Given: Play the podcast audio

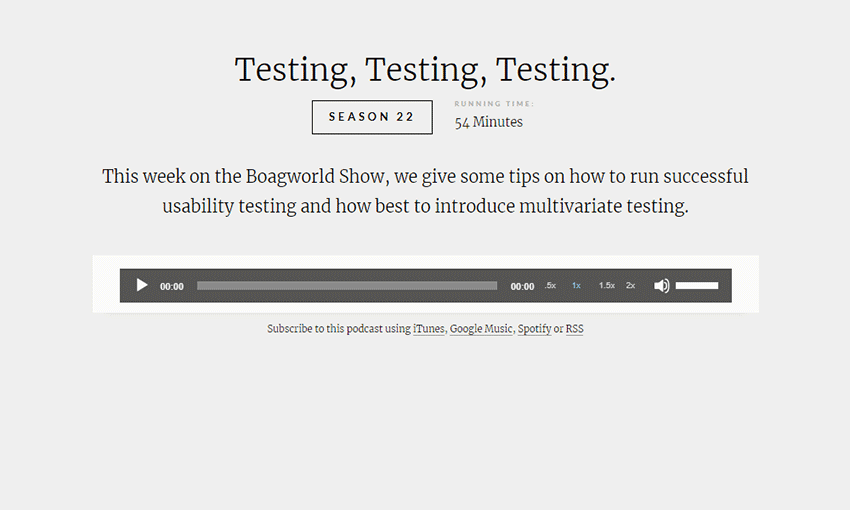Looking at the screenshot, I should click(x=141, y=285).
